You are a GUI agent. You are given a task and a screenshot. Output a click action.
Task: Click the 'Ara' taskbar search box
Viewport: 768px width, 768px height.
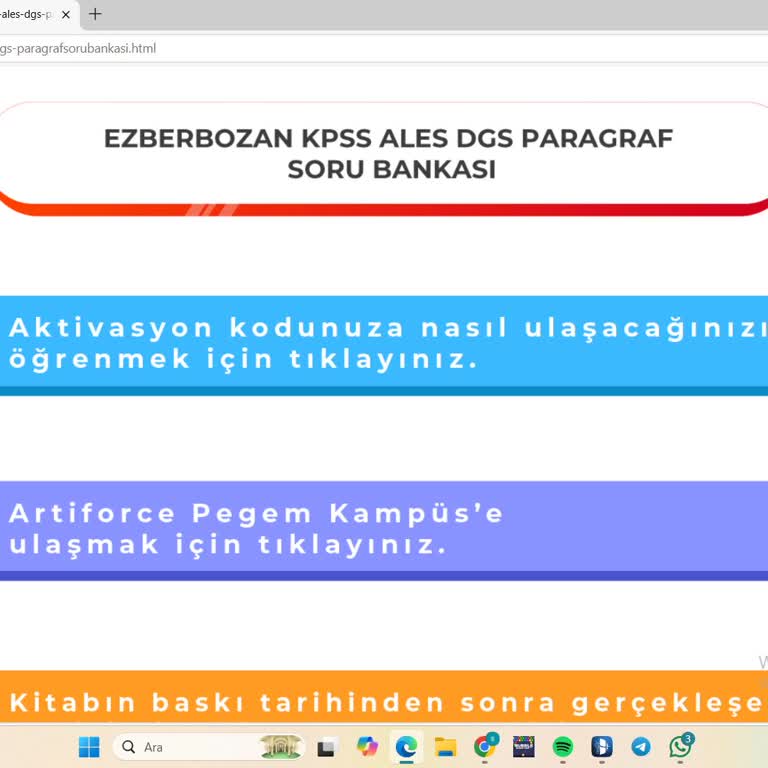coord(209,747)
